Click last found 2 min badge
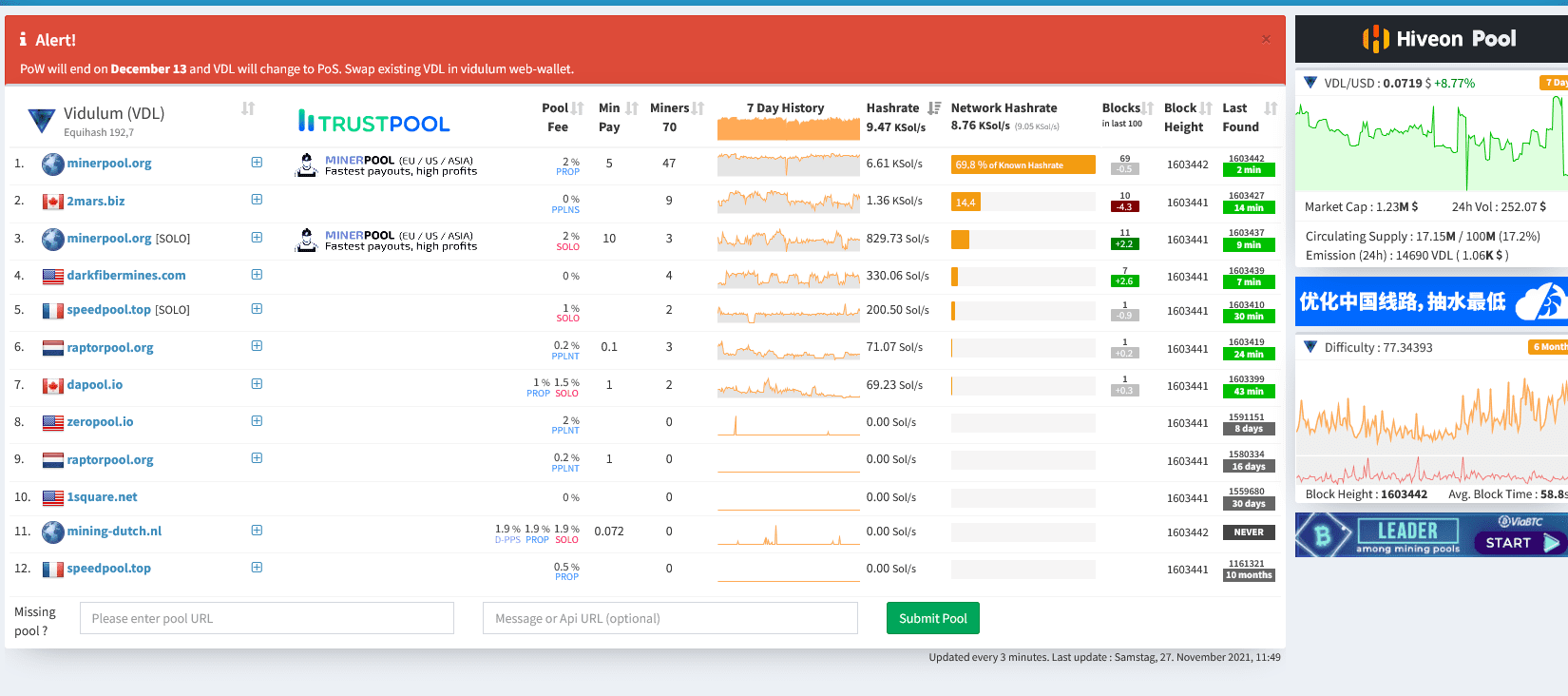The height and width of the screenshot is (696, 1568). point(1249,170)
